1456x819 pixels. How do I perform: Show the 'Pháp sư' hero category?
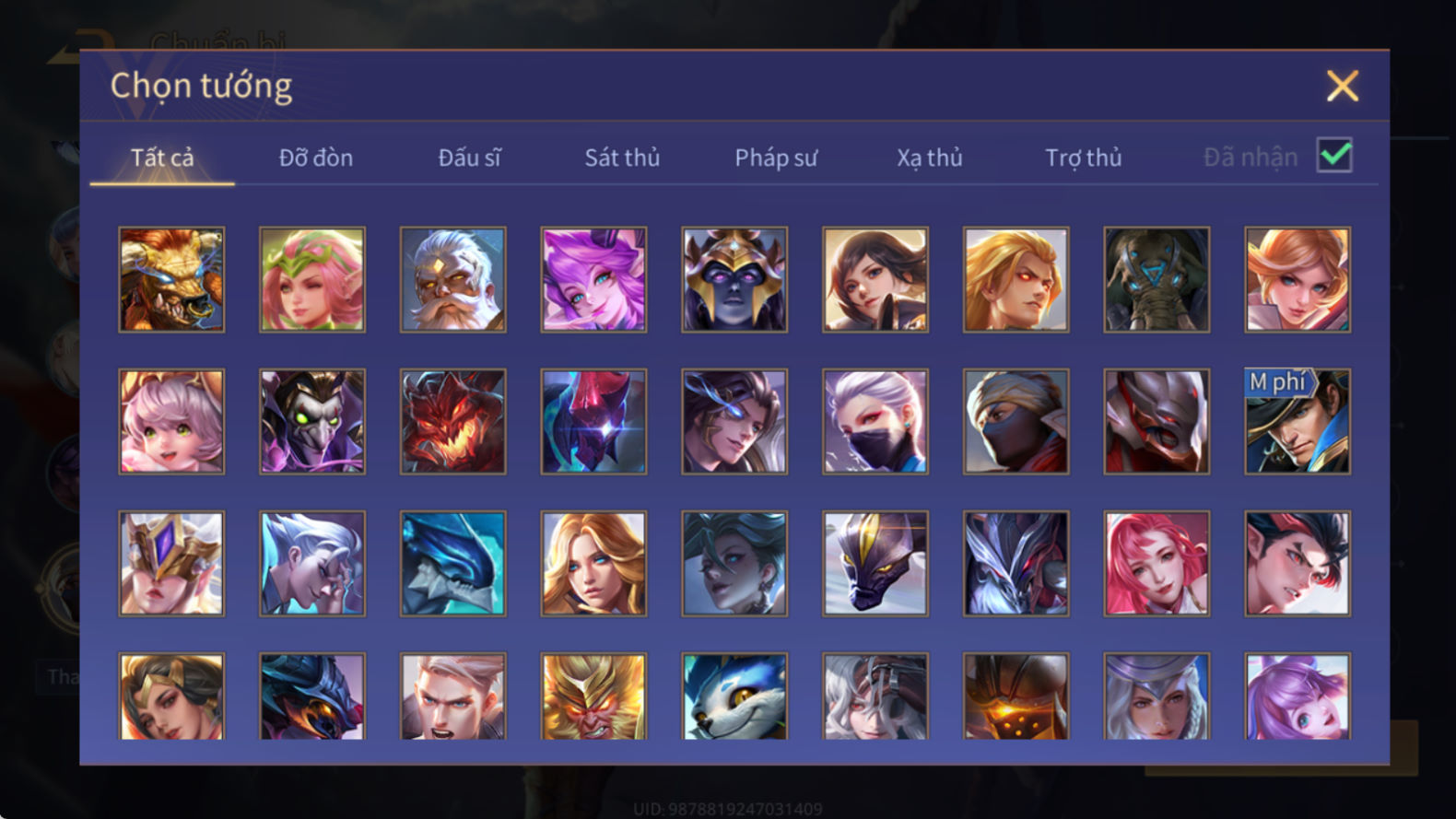(776, 158)
